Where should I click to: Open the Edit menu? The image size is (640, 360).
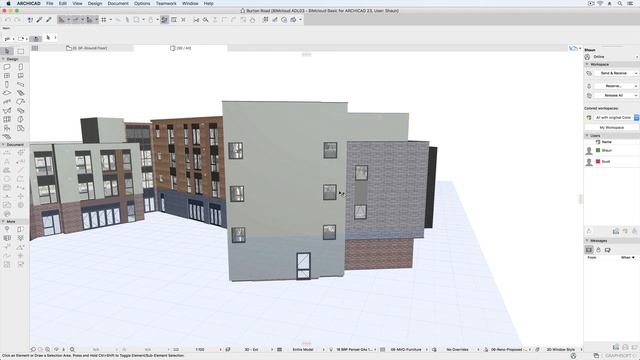coord(62,3)
